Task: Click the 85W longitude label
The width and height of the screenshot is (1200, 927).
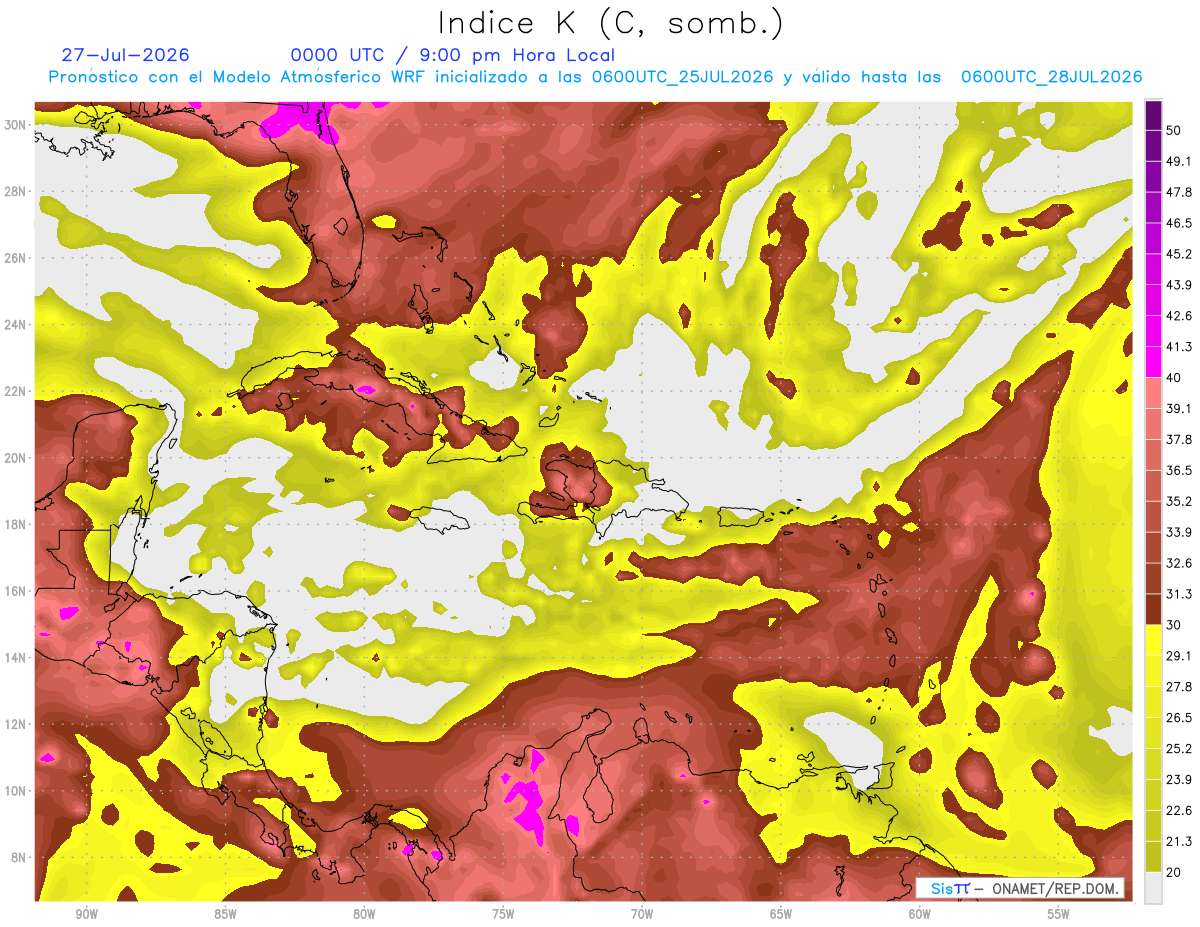Action: (225, 914)
